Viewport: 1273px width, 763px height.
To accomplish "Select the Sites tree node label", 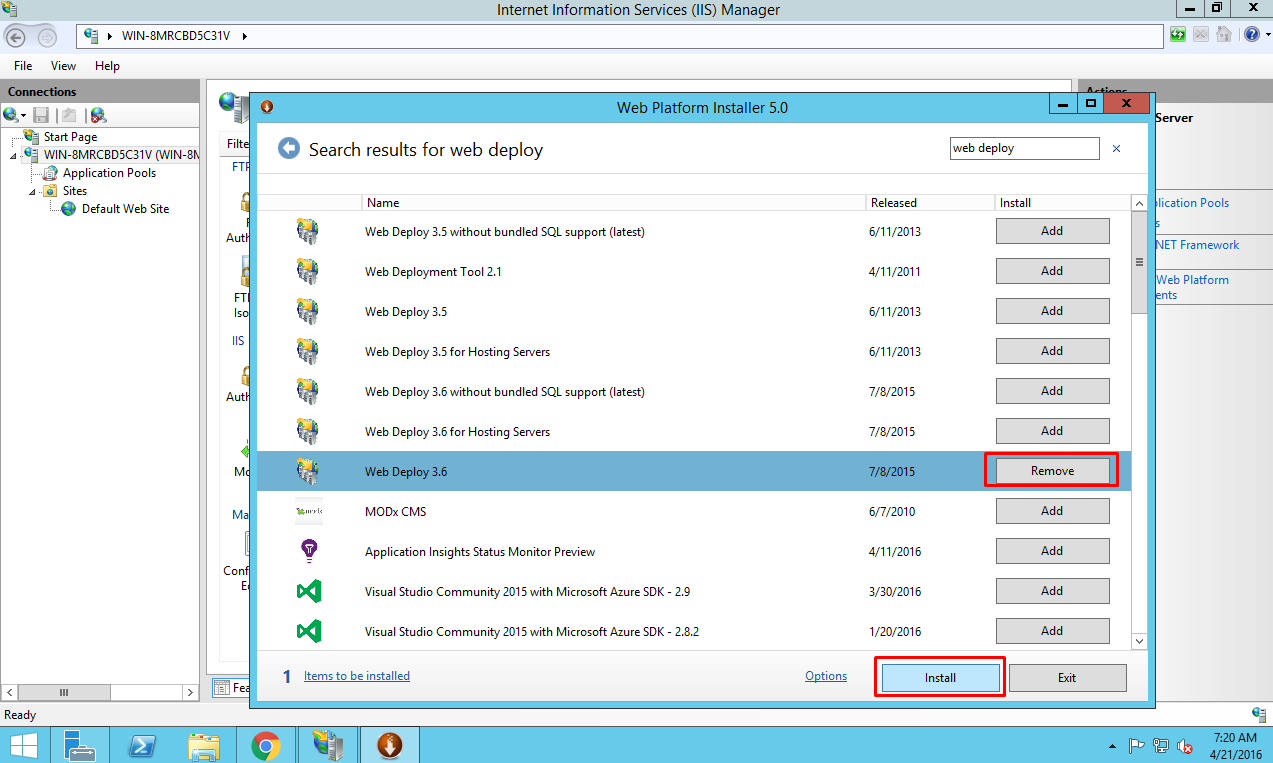I will (x=75, y=191).
